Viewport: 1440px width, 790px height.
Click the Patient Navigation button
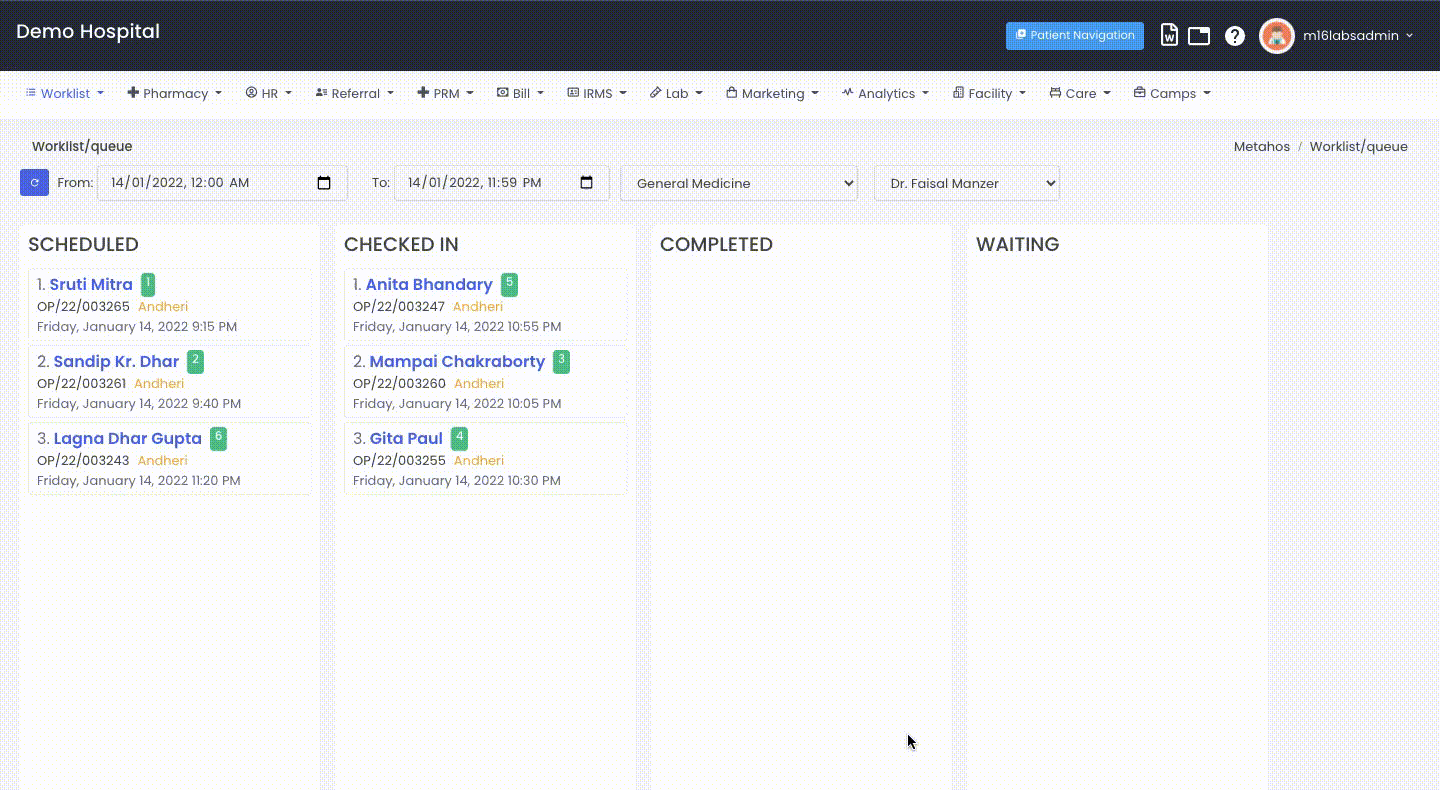(1075, 35)
